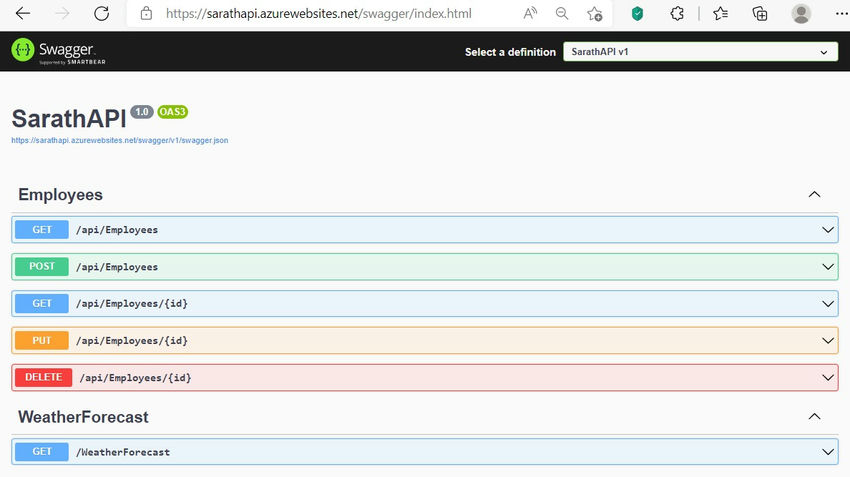The height and width of the screenshot is (477, 850).
Task: Click the user profile avatar
Action: (x=801, y=14)
